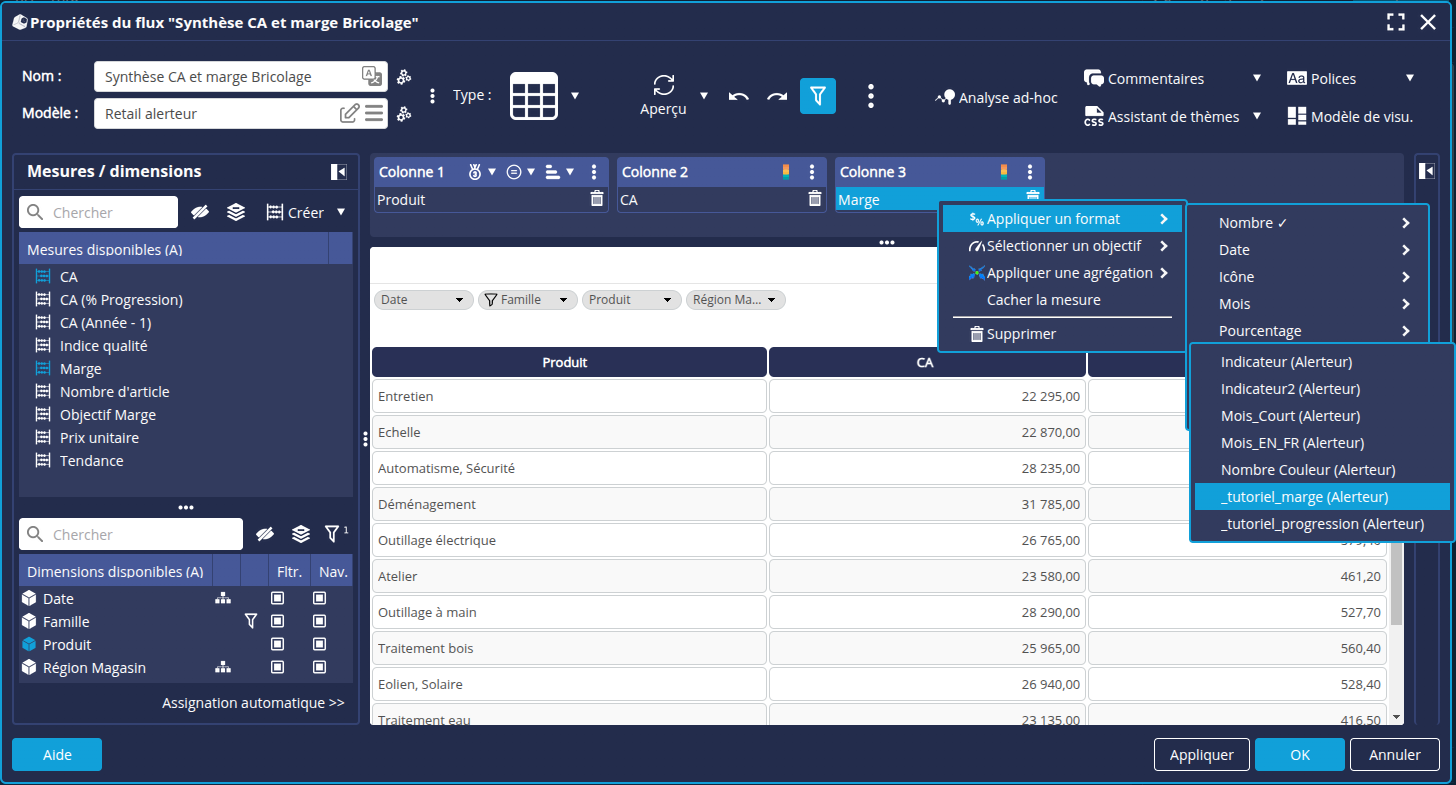Click the color palette icon on Colonne 2
The image size is (1456, 785).
click(786, 172)
